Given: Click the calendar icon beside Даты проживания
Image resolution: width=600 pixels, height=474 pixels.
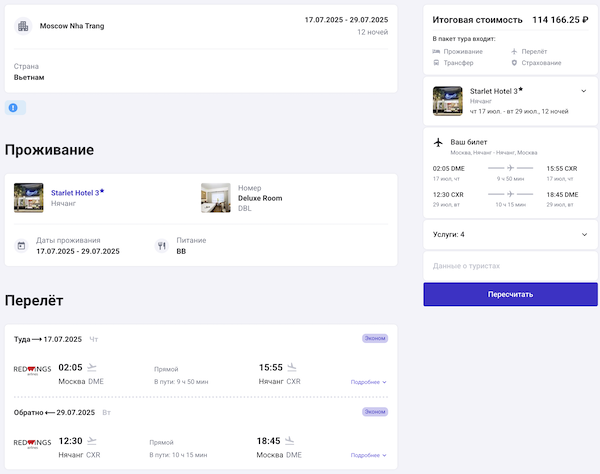Looking at the screenshot, I should (x=21, y=245).
